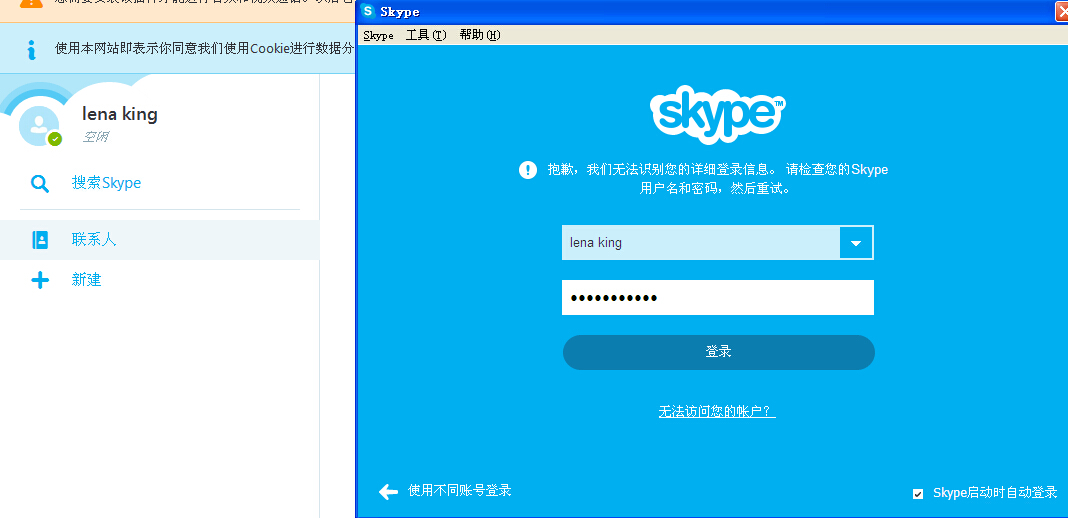Click 使用不同账号登录 link
This screenshot has height=518, width=1068.
click(x=459, y=491)
